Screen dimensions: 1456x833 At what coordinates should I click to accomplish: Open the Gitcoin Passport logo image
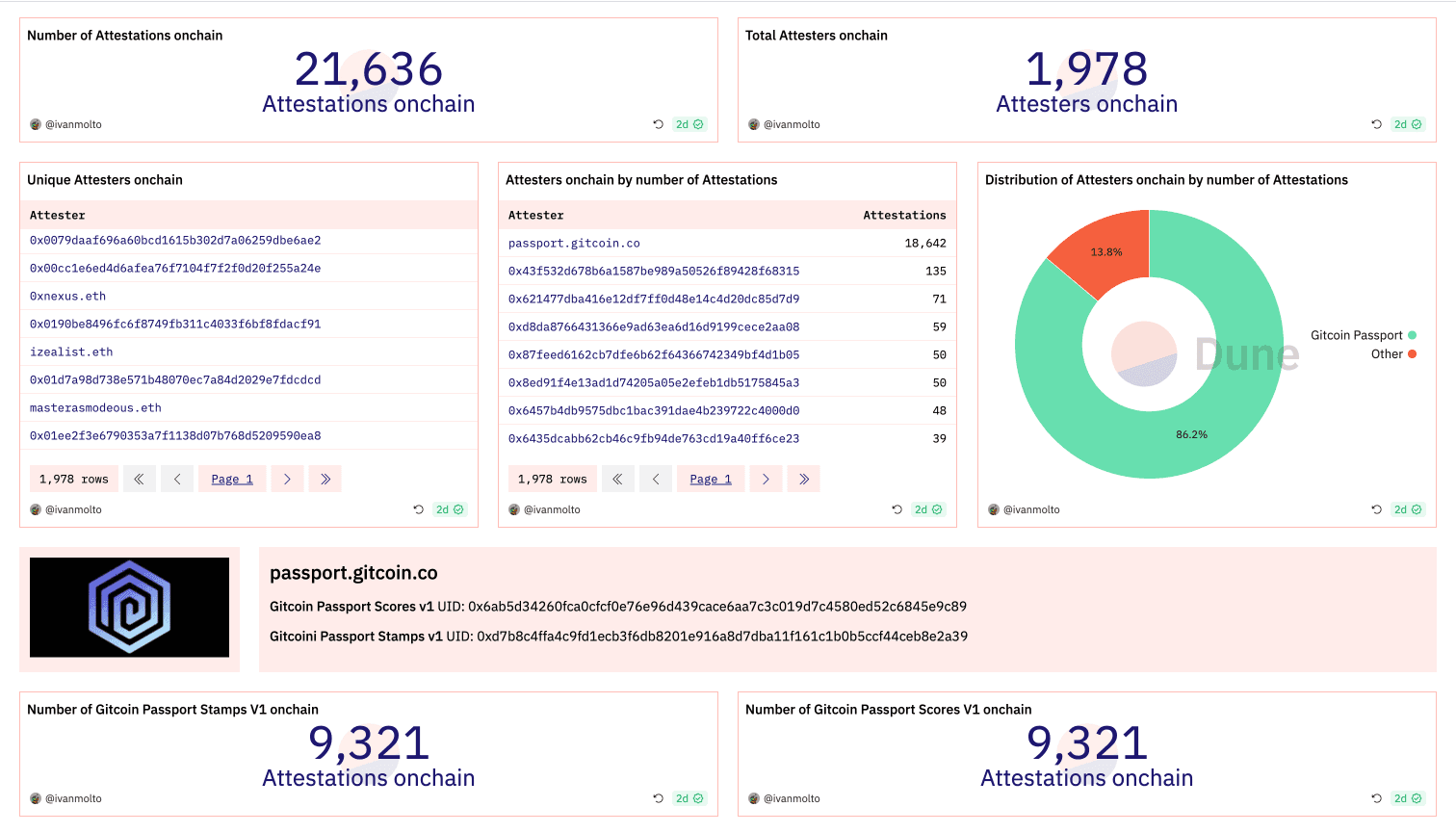(129, 608)
